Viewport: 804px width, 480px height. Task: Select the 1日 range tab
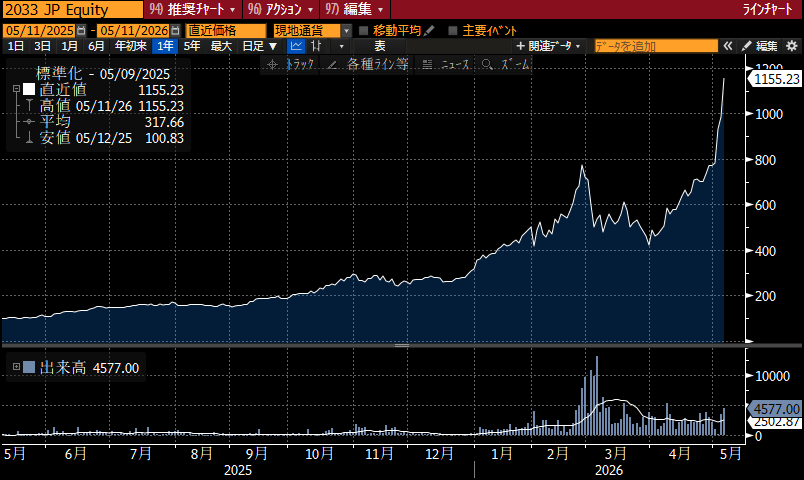coord(15,46)
